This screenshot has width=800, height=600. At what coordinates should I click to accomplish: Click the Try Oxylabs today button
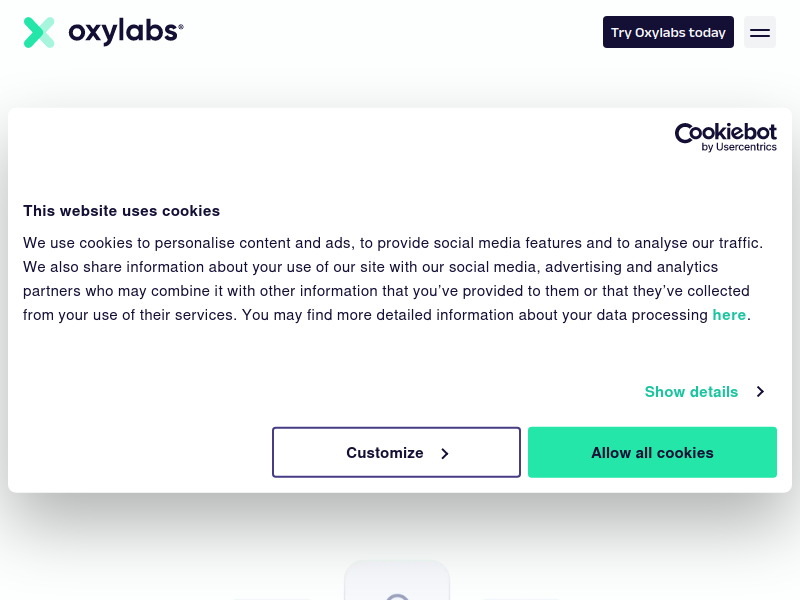(x=668, y=32)
